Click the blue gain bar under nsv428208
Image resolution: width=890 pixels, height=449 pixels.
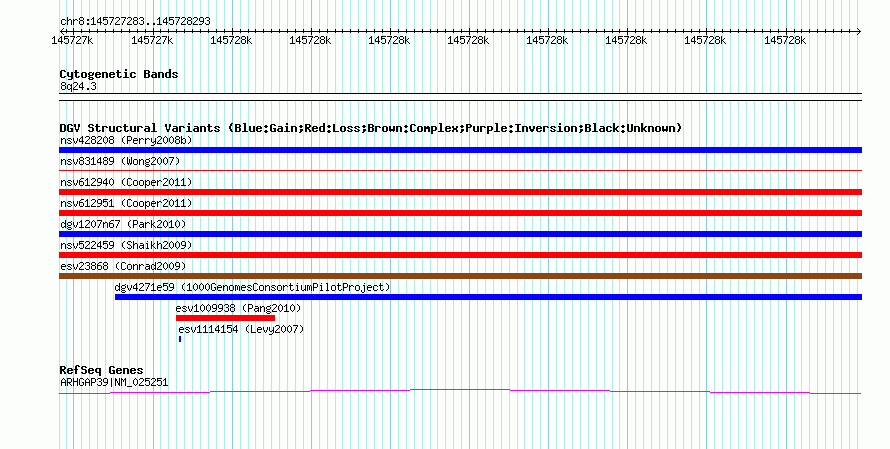pos(460,150)
